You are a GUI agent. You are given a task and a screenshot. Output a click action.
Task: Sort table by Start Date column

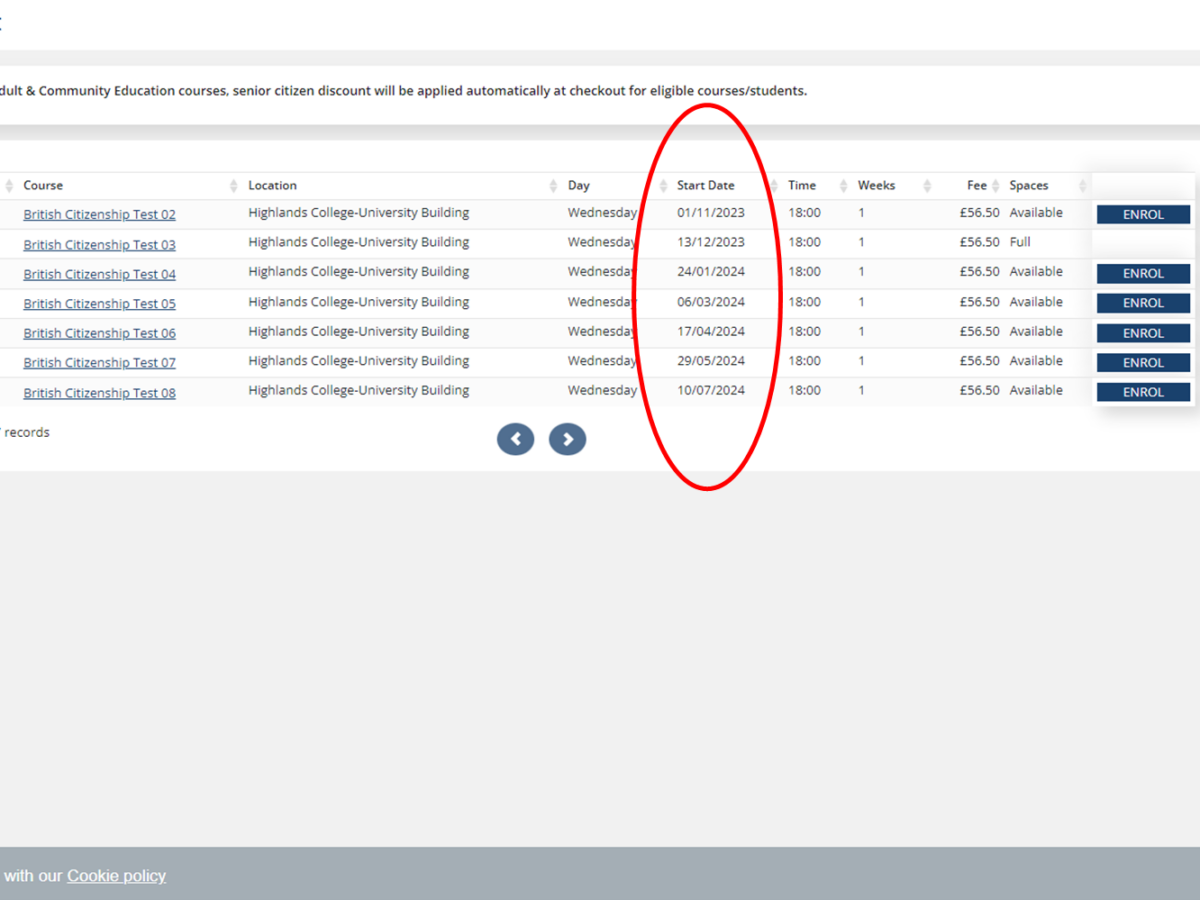click(706, 186)
